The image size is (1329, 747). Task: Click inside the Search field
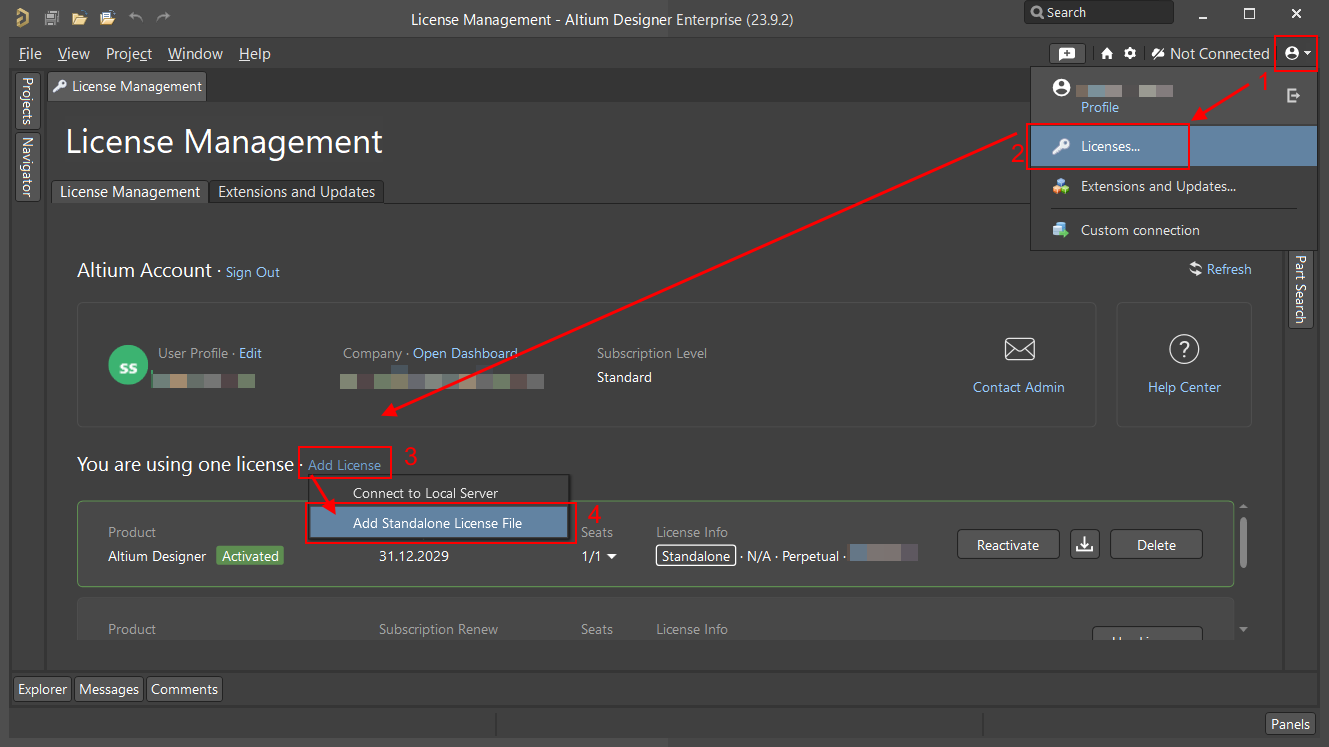(1100, 12)
